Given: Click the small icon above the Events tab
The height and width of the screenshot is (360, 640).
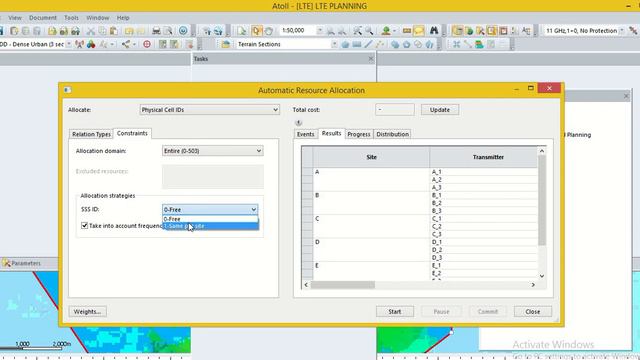Looking at the screenshot, I should coord(298,122).
